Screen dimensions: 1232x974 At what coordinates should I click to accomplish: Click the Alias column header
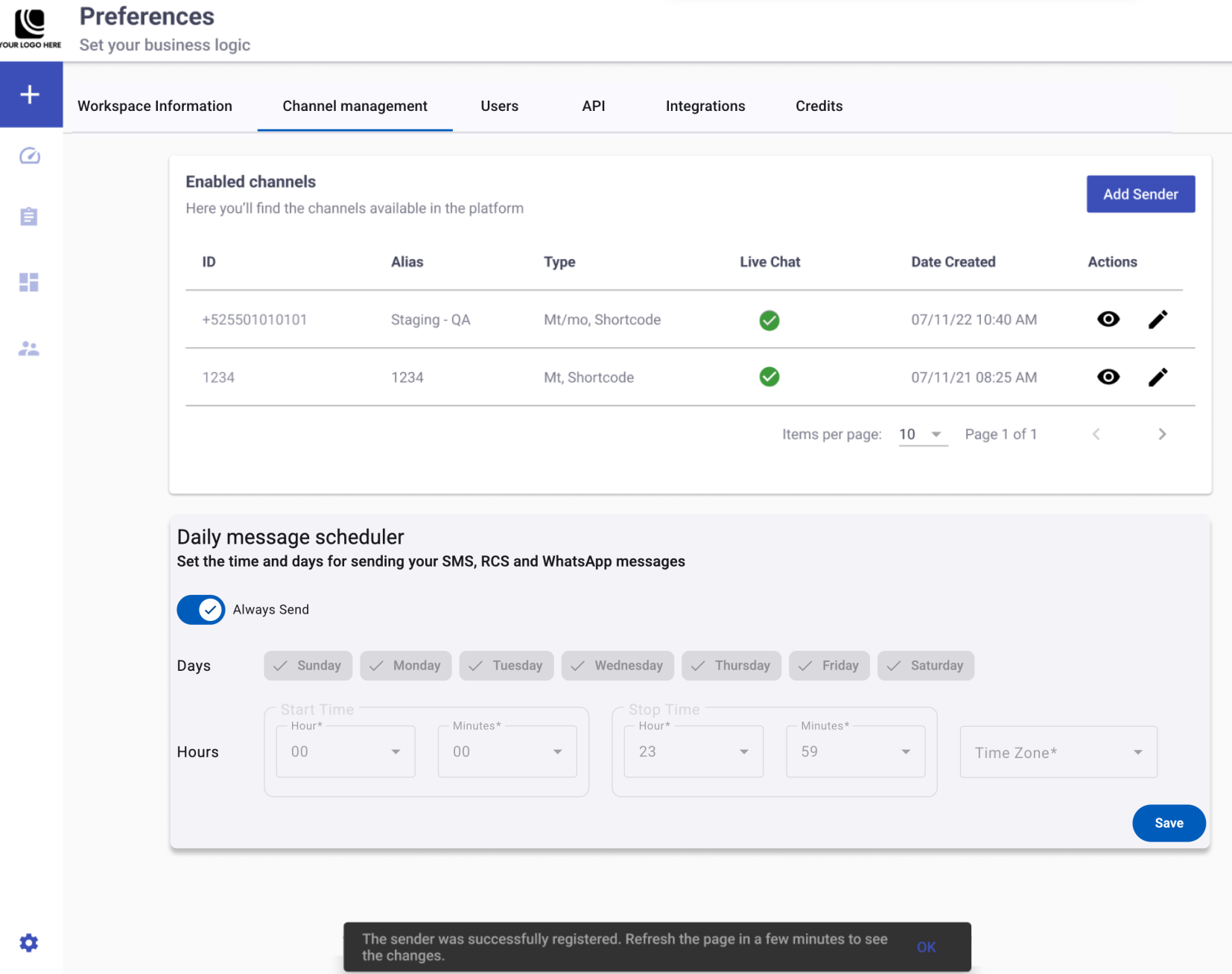pos(407,262)
